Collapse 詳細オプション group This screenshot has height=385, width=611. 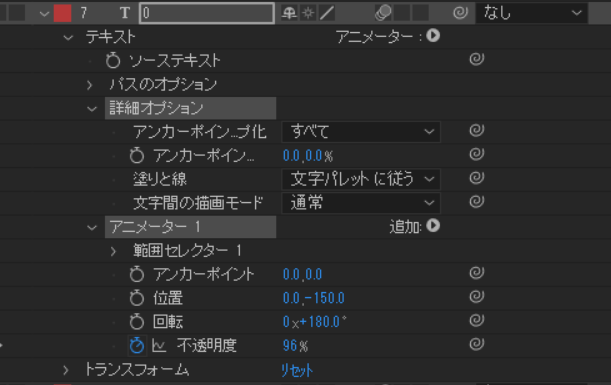92,109
